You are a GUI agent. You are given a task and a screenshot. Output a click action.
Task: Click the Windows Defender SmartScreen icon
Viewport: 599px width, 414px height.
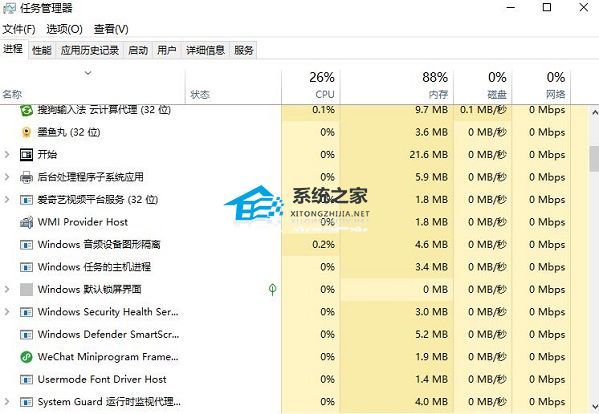(x=26, y=335)
